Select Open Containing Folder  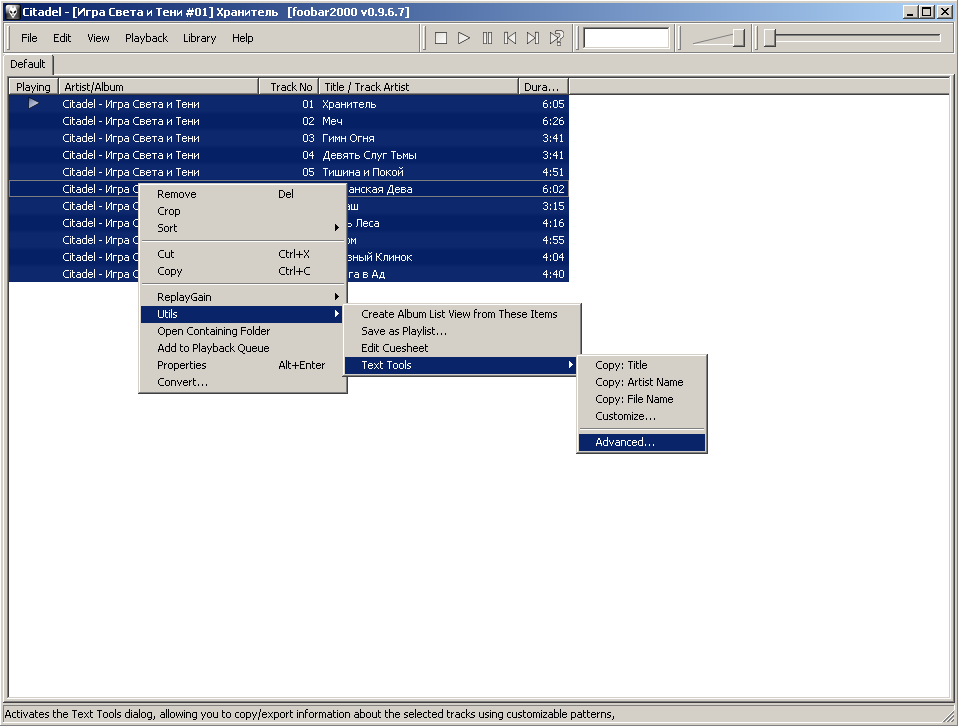[243, 331]
